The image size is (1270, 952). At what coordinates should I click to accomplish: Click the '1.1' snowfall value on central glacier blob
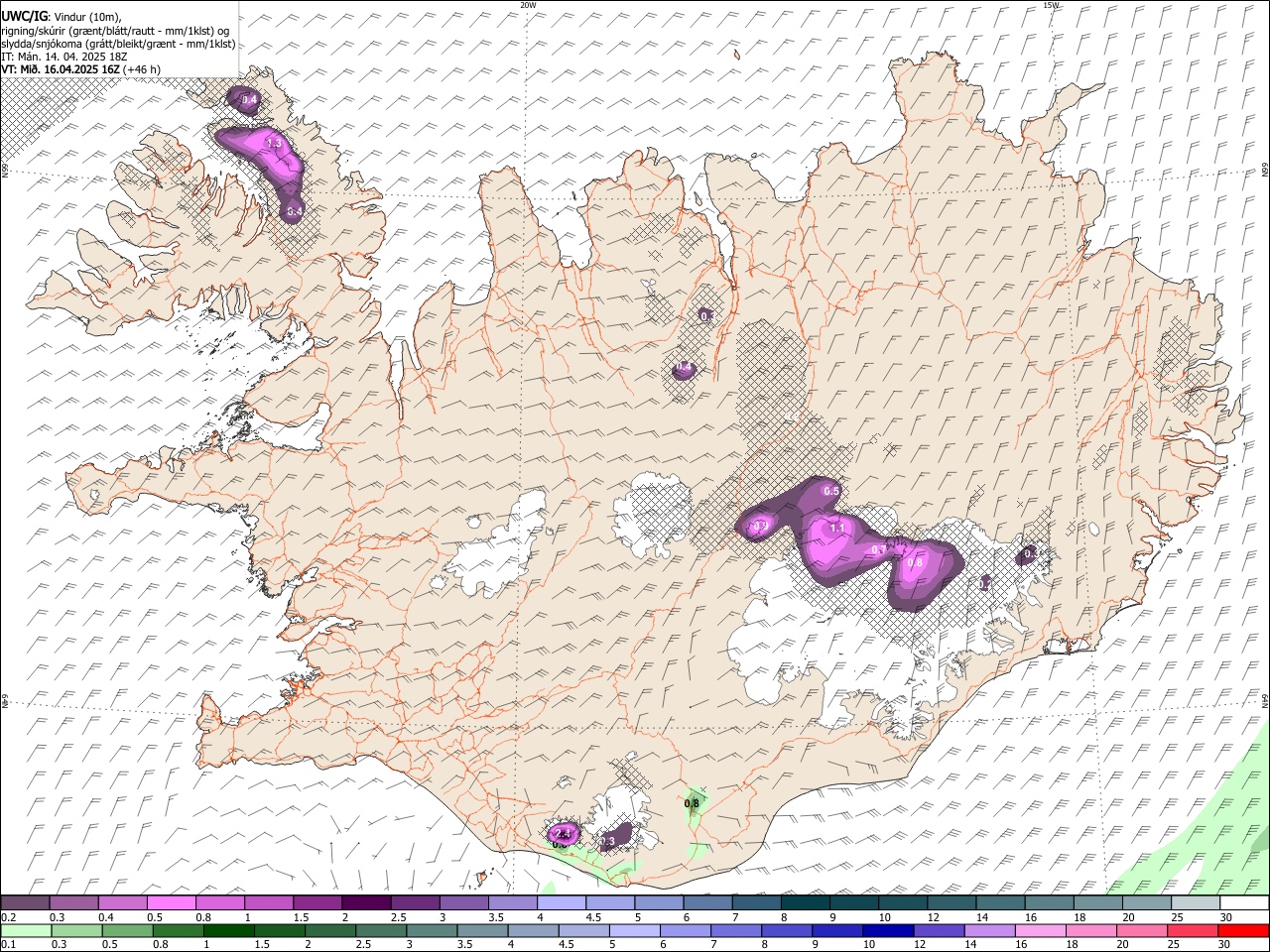coord(837,529)
